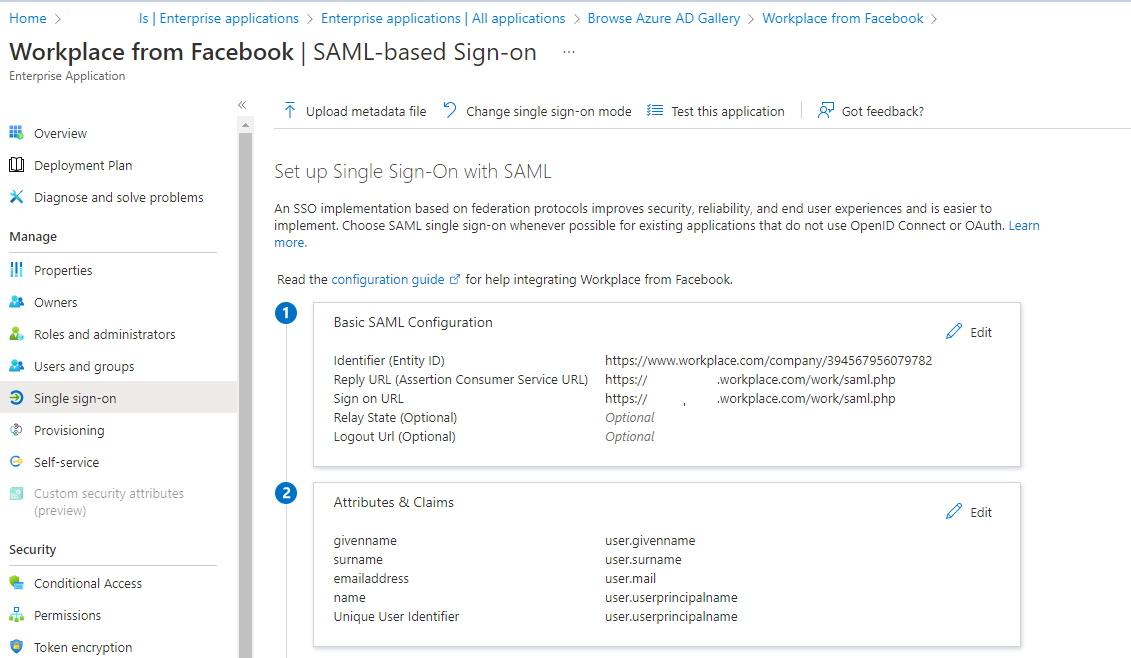The height and width of the screenshot is (658, 1131).
Task: Click the Permissions hierarchy icon
Action: (x=16, y=615)
